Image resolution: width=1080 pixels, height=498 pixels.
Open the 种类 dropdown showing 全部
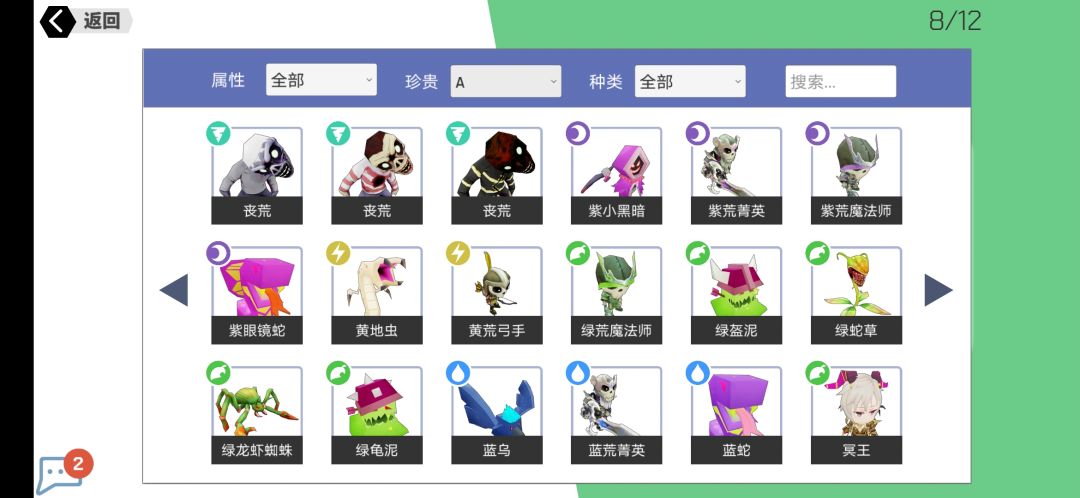coord(690,81)
